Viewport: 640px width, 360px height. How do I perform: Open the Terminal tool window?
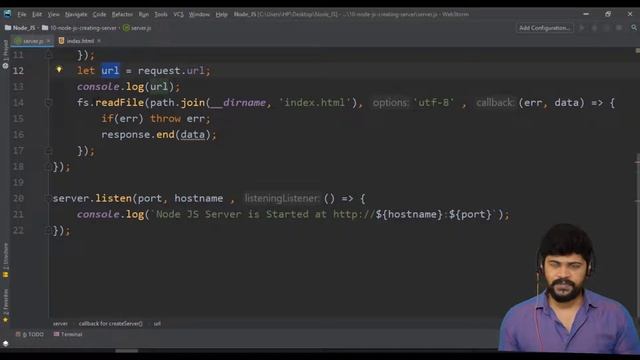point(68,334)
